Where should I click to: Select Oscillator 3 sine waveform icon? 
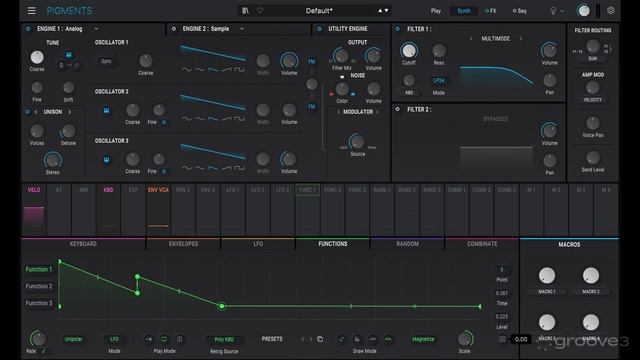click(x=187, y=168)
